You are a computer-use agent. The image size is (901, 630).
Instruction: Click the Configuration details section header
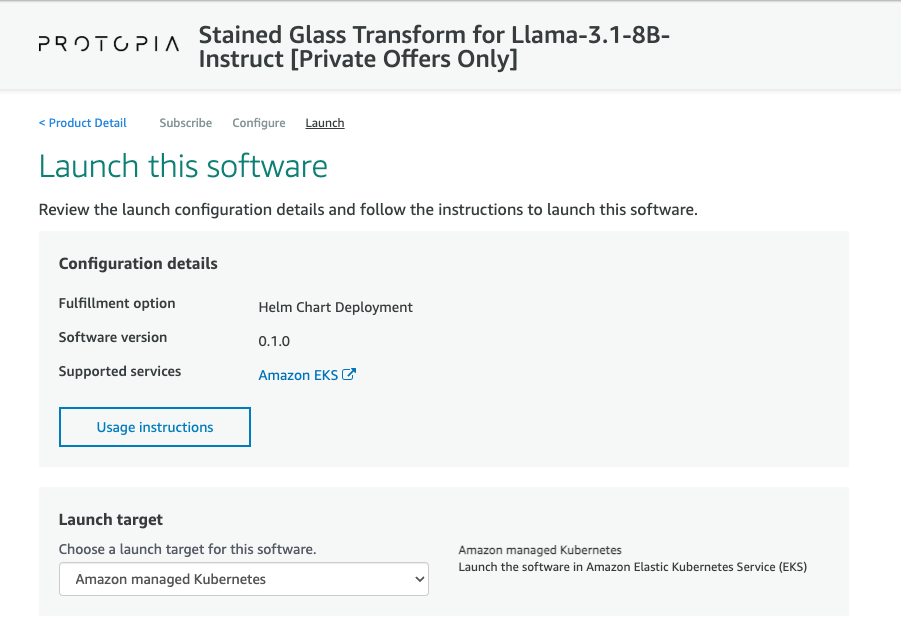(x=138, y=263)
